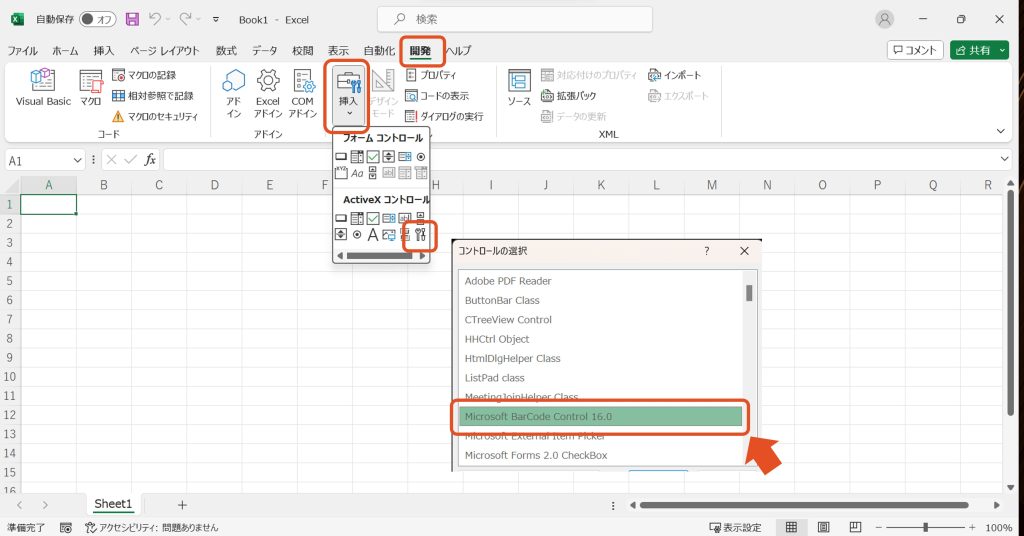Image resolution: width=1024 pixels, height=536 pixels.
Task: Click the ActiveX More Controls icon
Action: point(421,234)
